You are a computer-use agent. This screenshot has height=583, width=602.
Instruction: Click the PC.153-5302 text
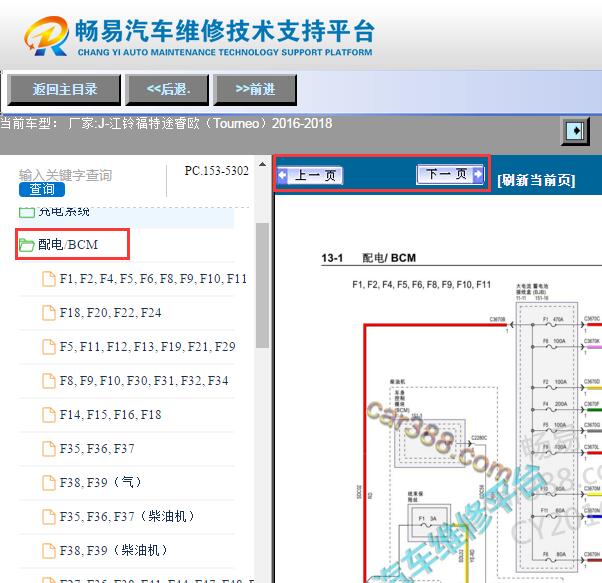pos(217,171)
